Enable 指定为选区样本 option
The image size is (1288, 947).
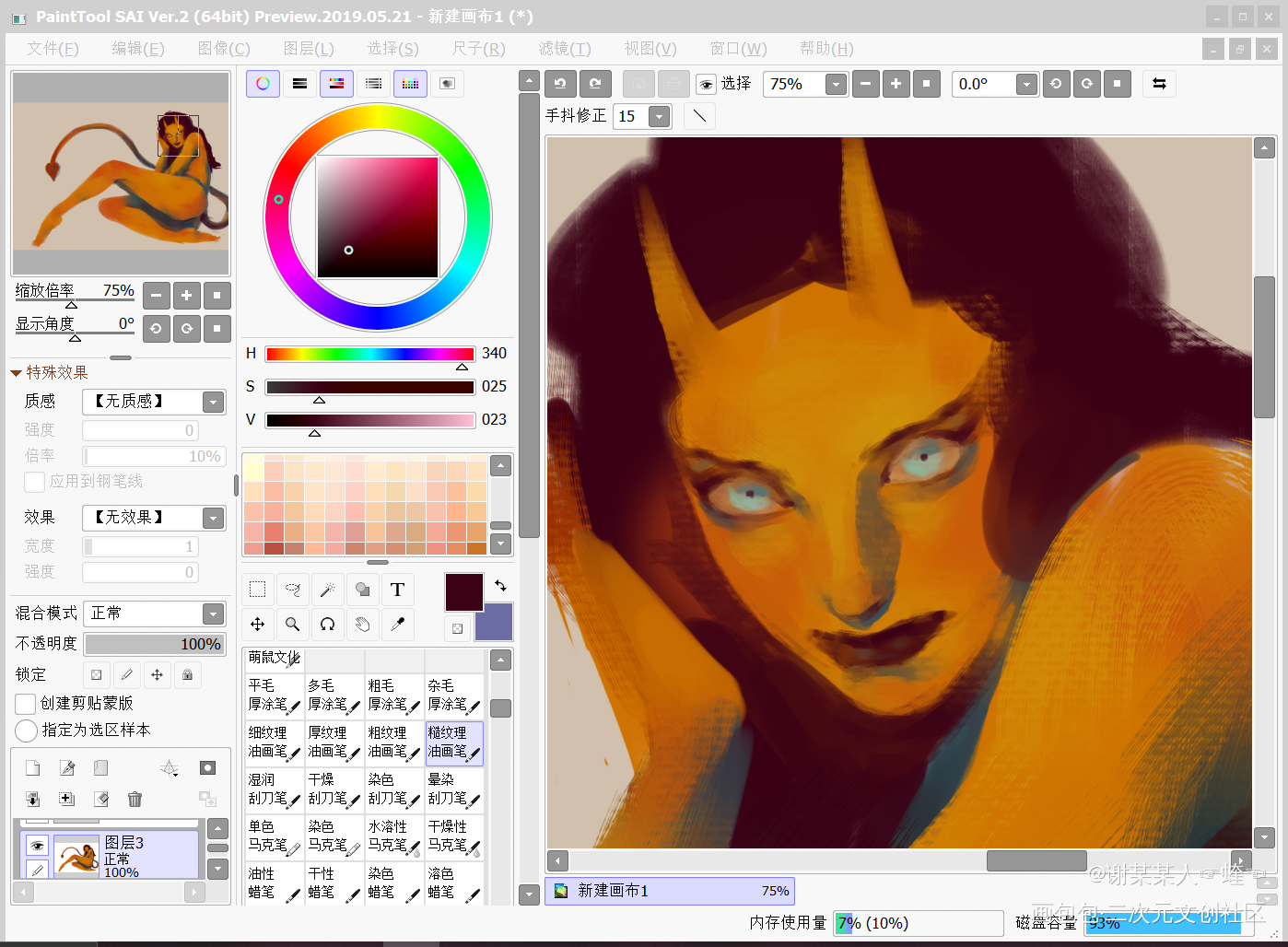(26, 731)
